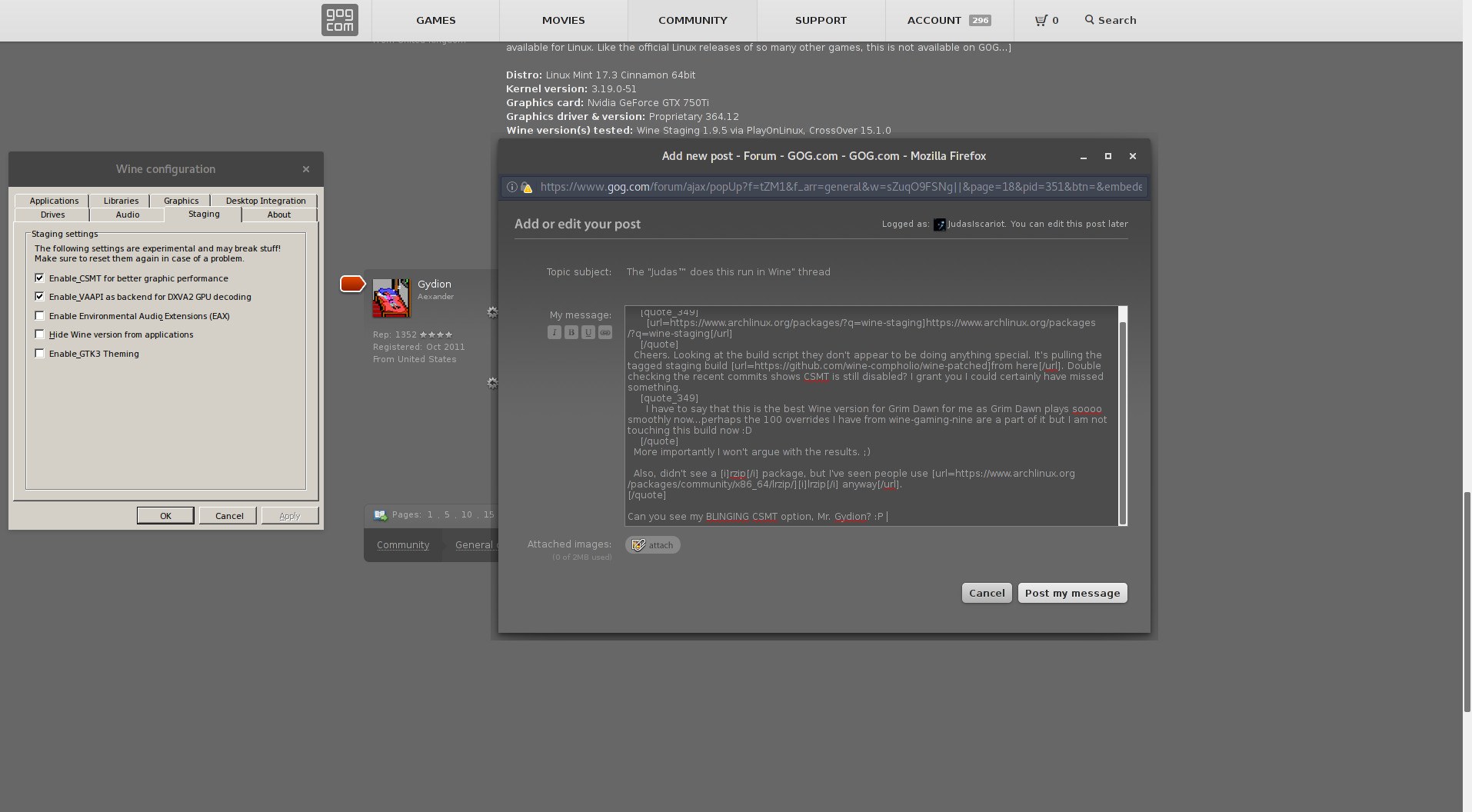Click the "Registered: Oct 2011" text
Image resolution: width=1472 pixels, height=812 pixels.
tap(418, 347)
